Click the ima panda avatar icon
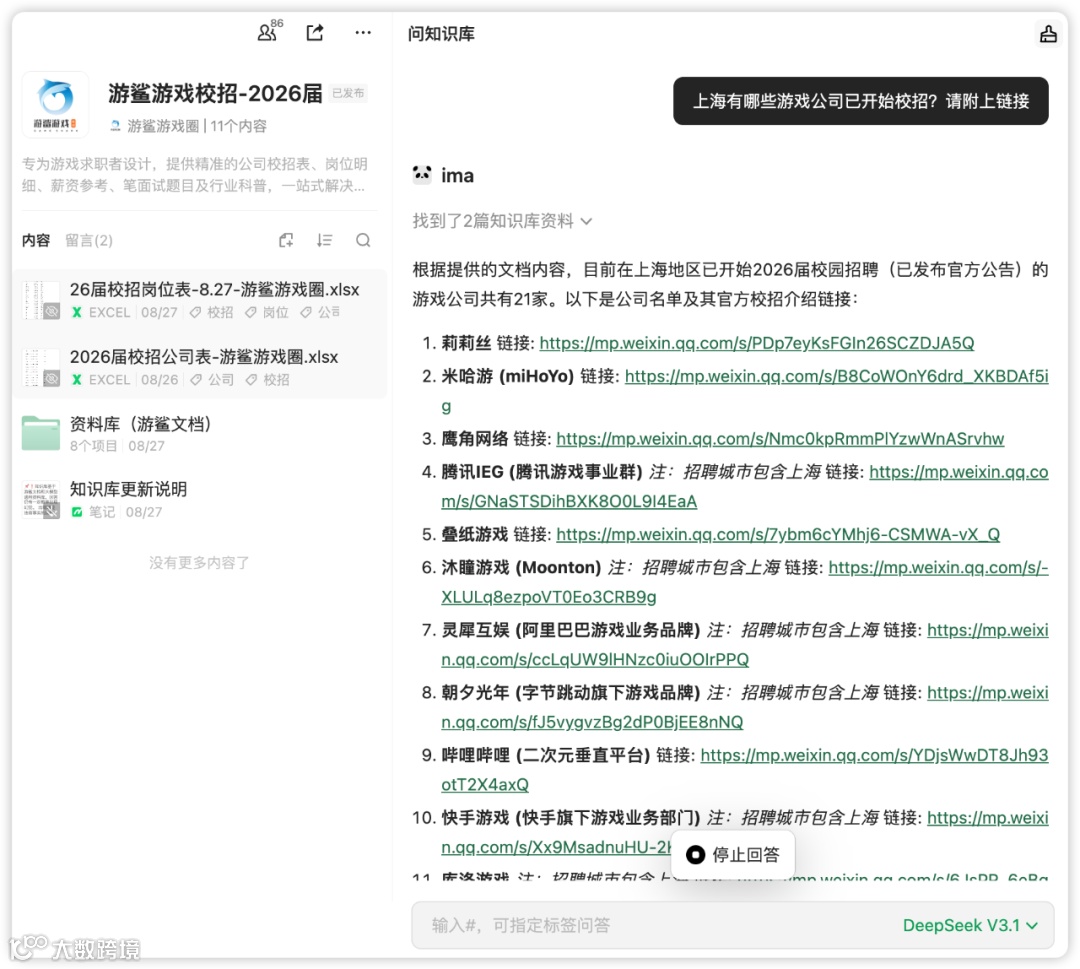The height and width of the screenshot is (969, 1080). pos(422,174)
